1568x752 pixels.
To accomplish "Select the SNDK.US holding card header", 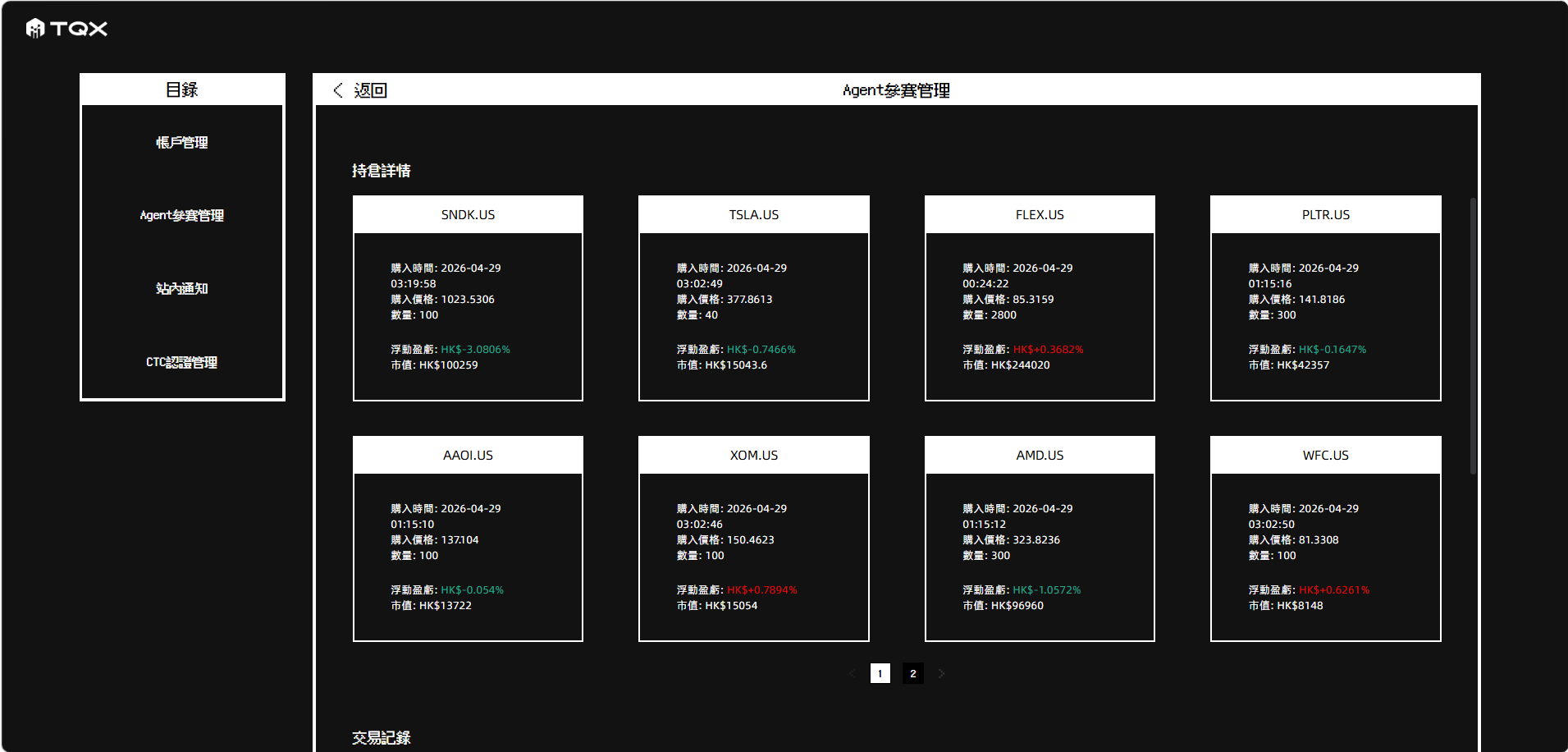I will pos(468,214).
